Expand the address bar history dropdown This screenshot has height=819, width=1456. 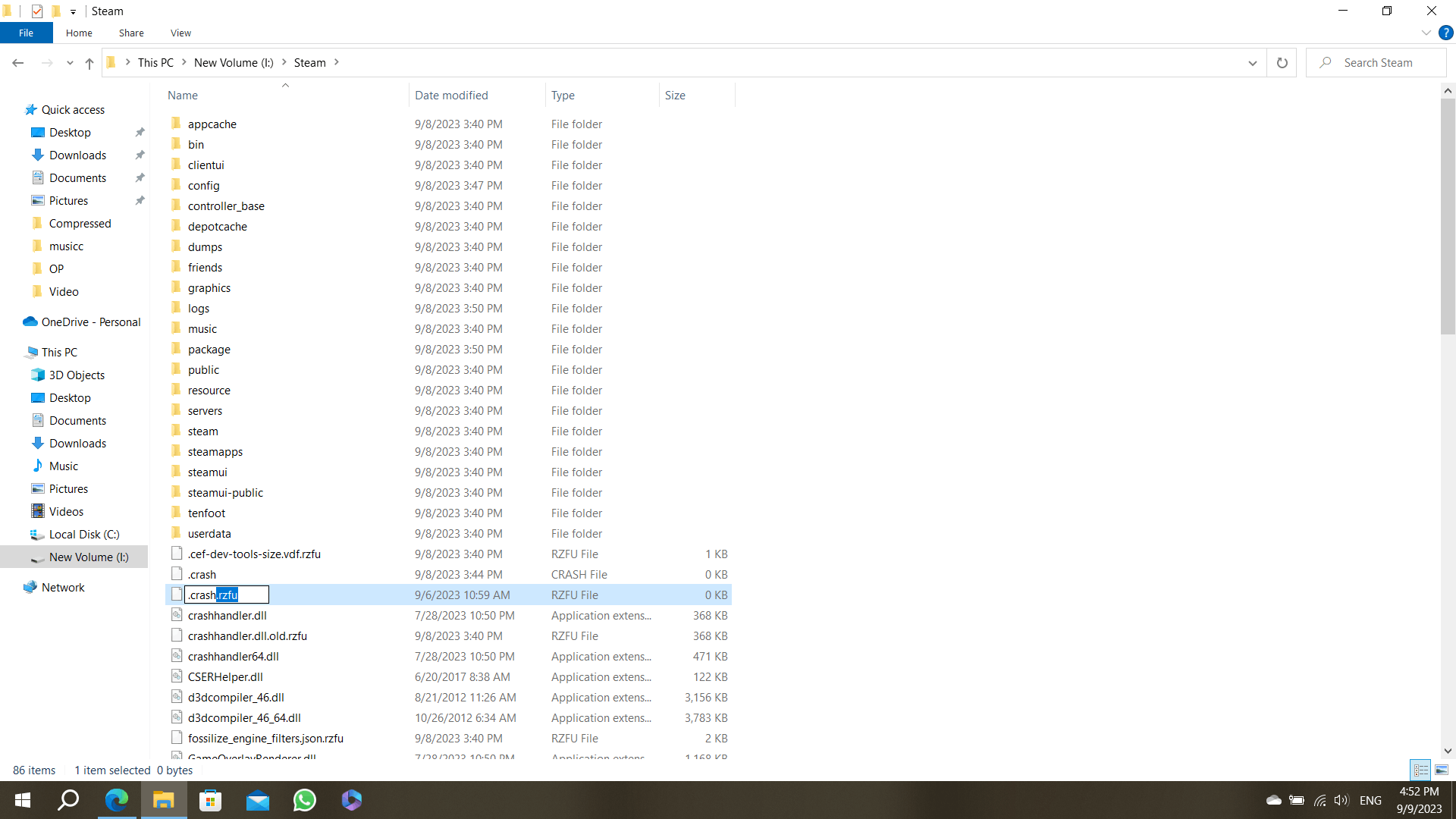[1252, 63]
